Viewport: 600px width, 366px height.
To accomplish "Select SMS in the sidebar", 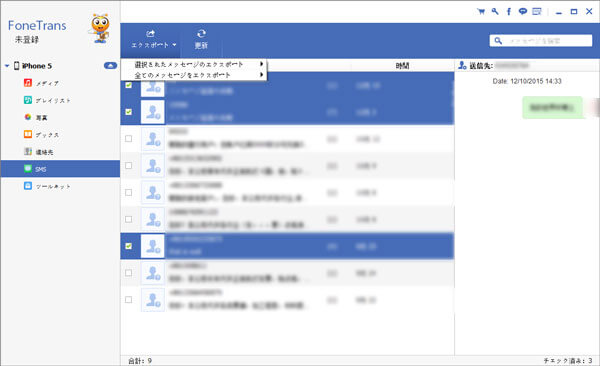I will click(60, 168).
